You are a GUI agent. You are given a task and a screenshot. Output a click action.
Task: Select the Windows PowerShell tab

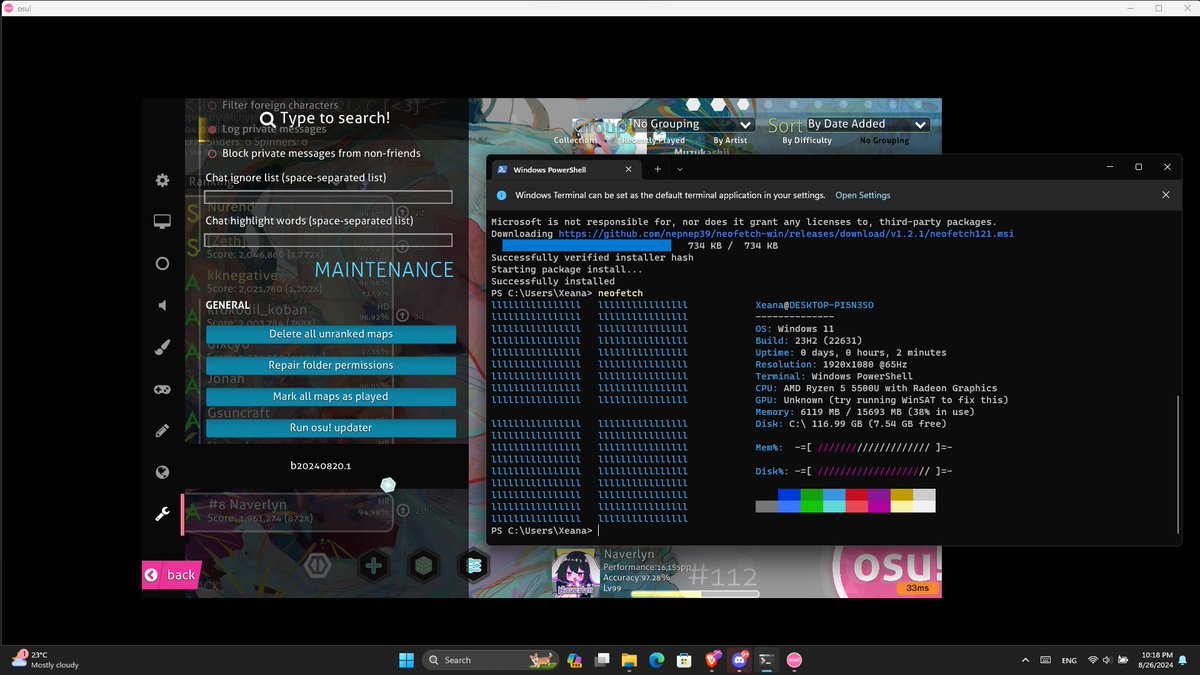[565, 169]
